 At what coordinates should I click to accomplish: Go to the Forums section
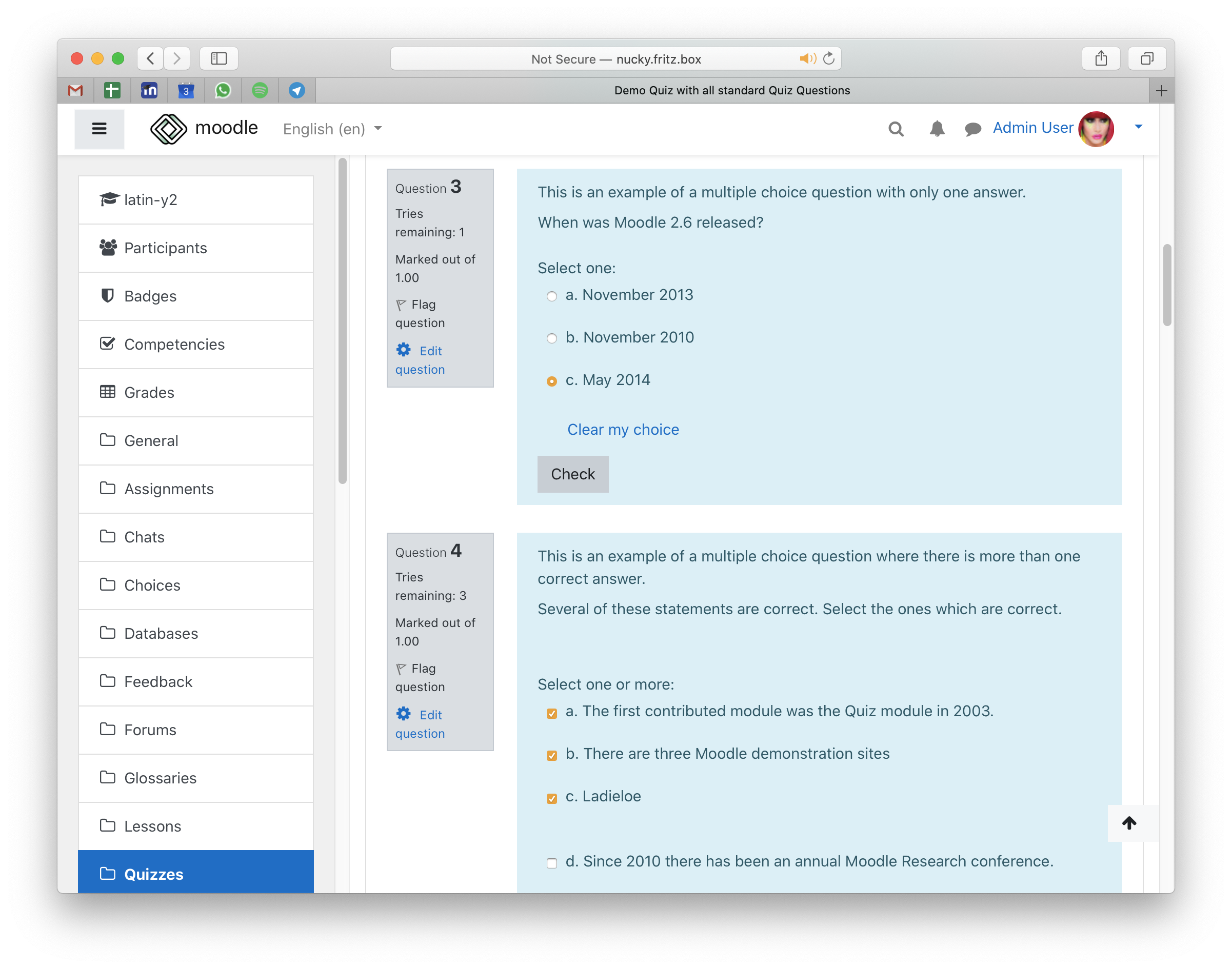[196, 730]
